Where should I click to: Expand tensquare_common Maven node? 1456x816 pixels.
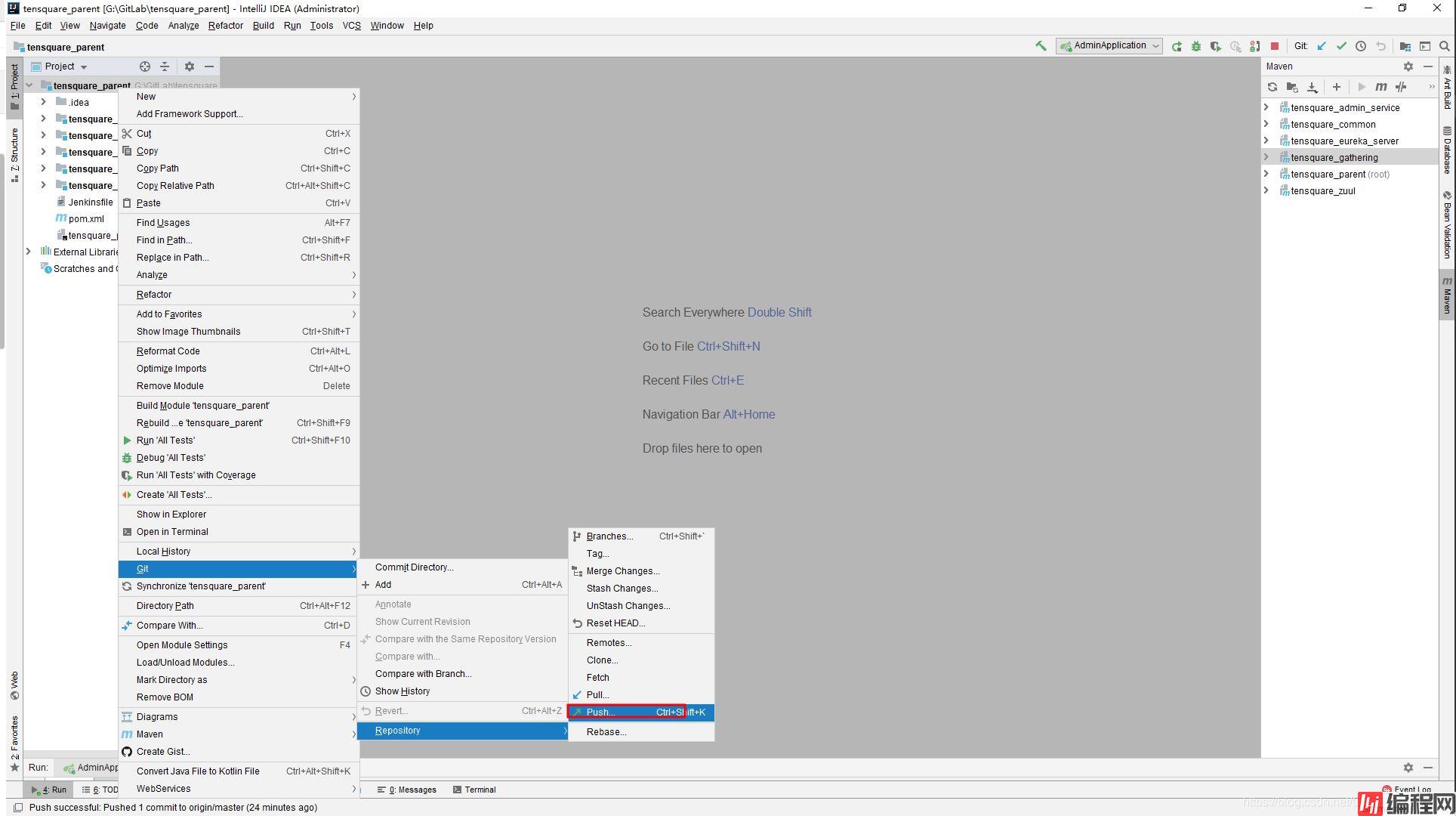coord(1266,124)
